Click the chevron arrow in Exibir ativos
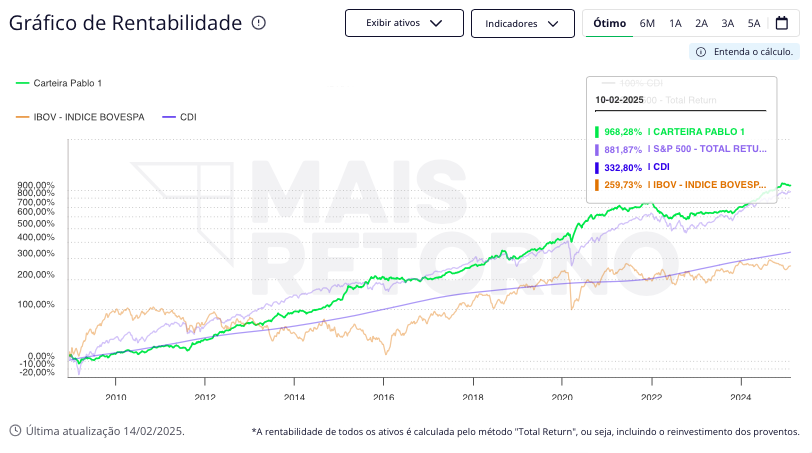The image size is (812, 453). click(x=435, y=23)
